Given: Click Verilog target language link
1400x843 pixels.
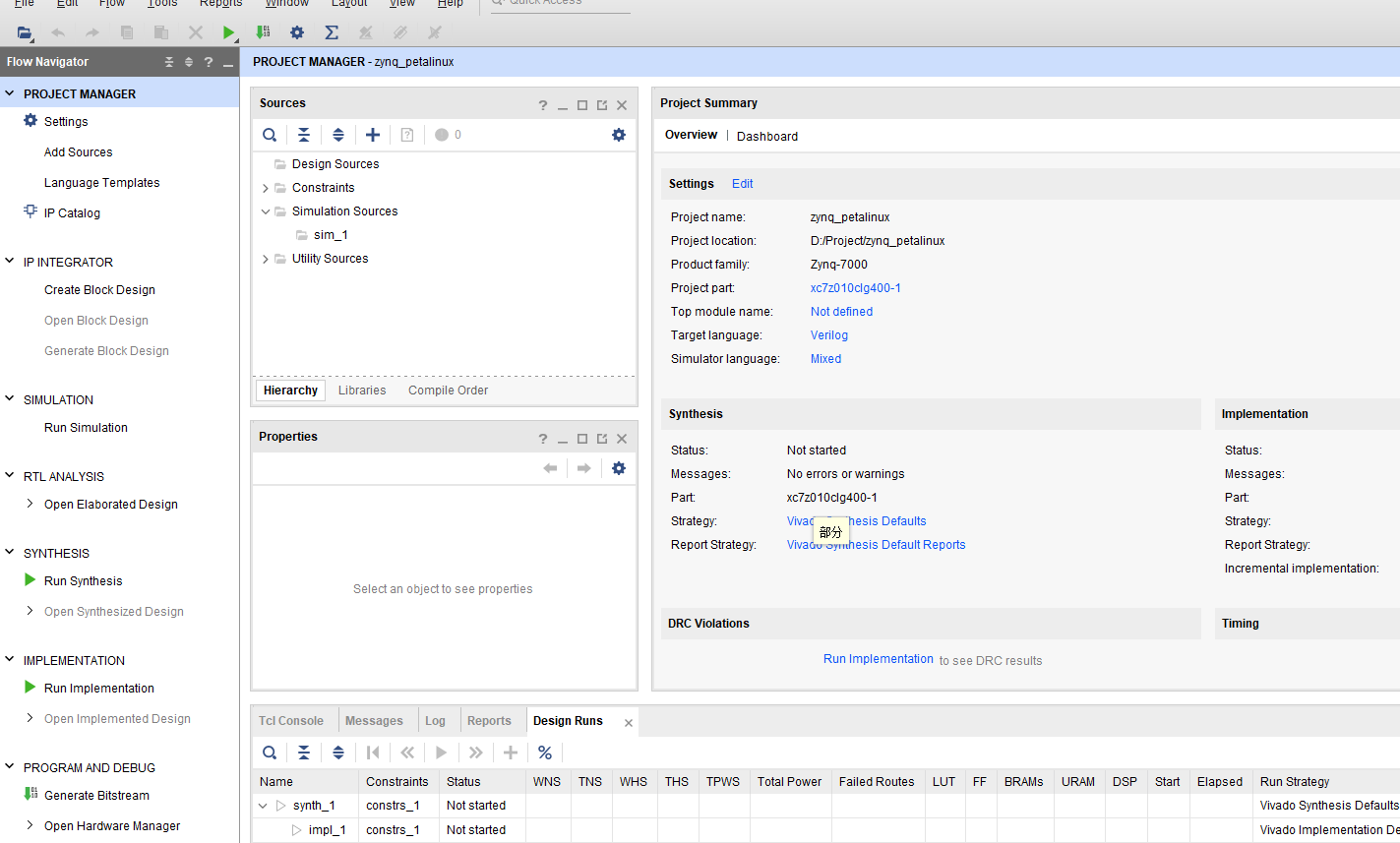Looking at the screenshot, I should [829, 335].
